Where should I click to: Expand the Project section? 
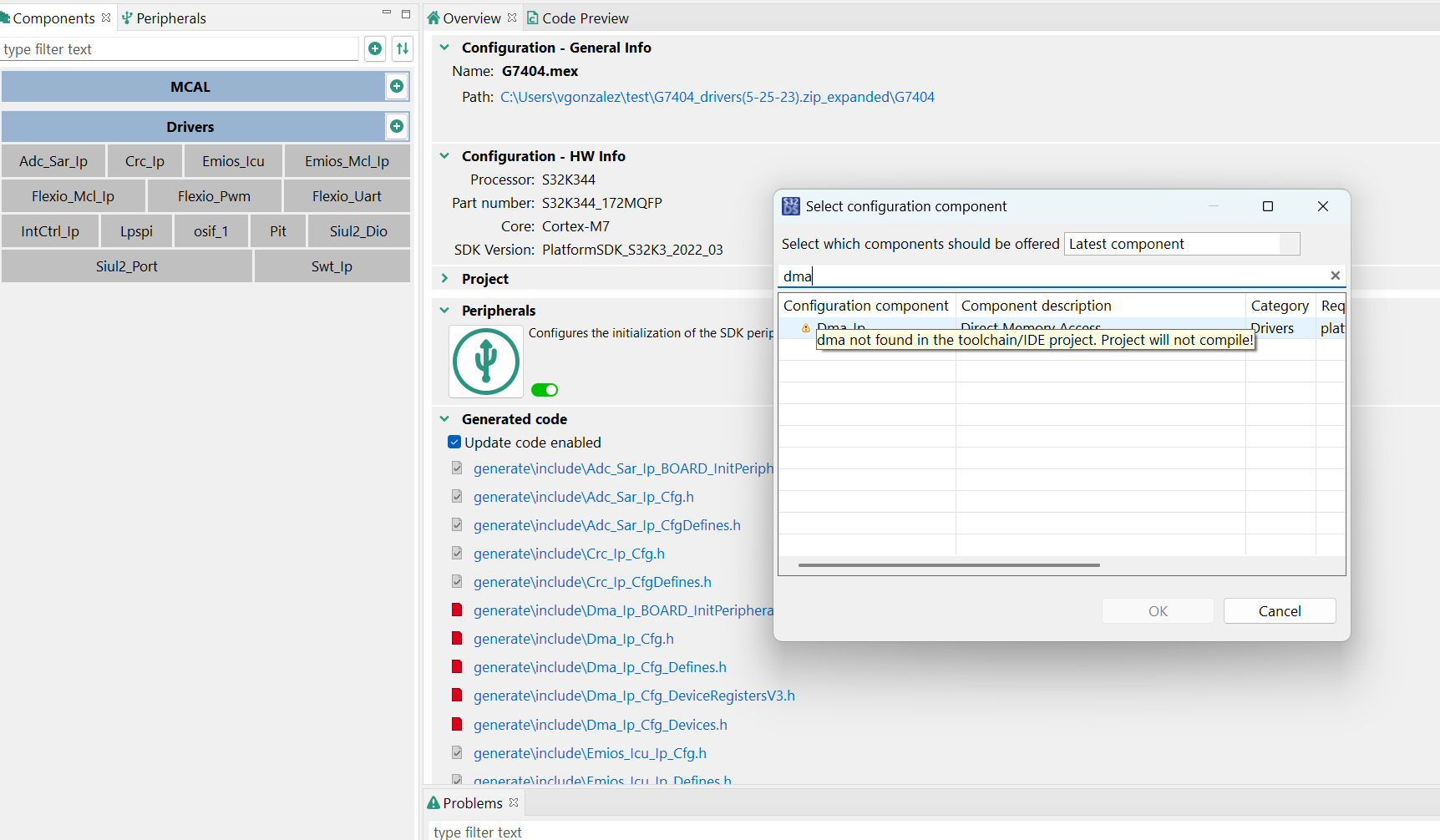pyautogui.click(x=444, y=279)
